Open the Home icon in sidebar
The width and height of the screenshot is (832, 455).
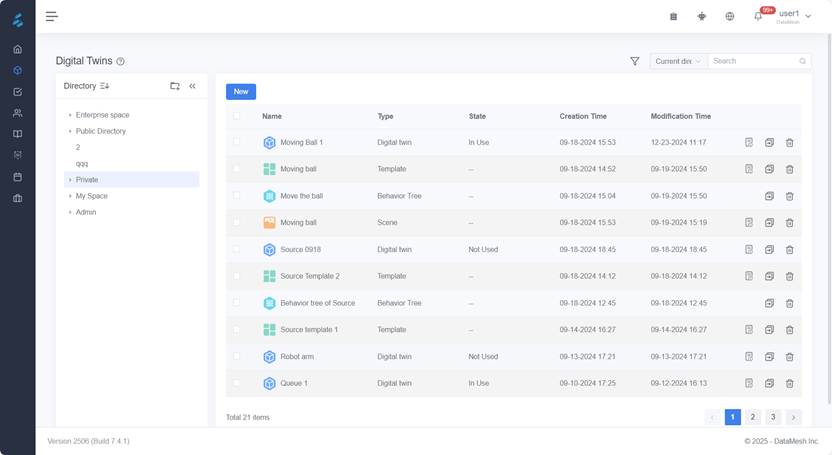17,48
